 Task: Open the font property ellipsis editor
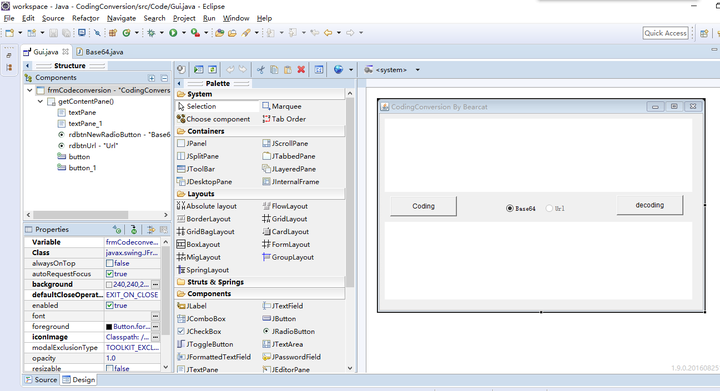155,316
